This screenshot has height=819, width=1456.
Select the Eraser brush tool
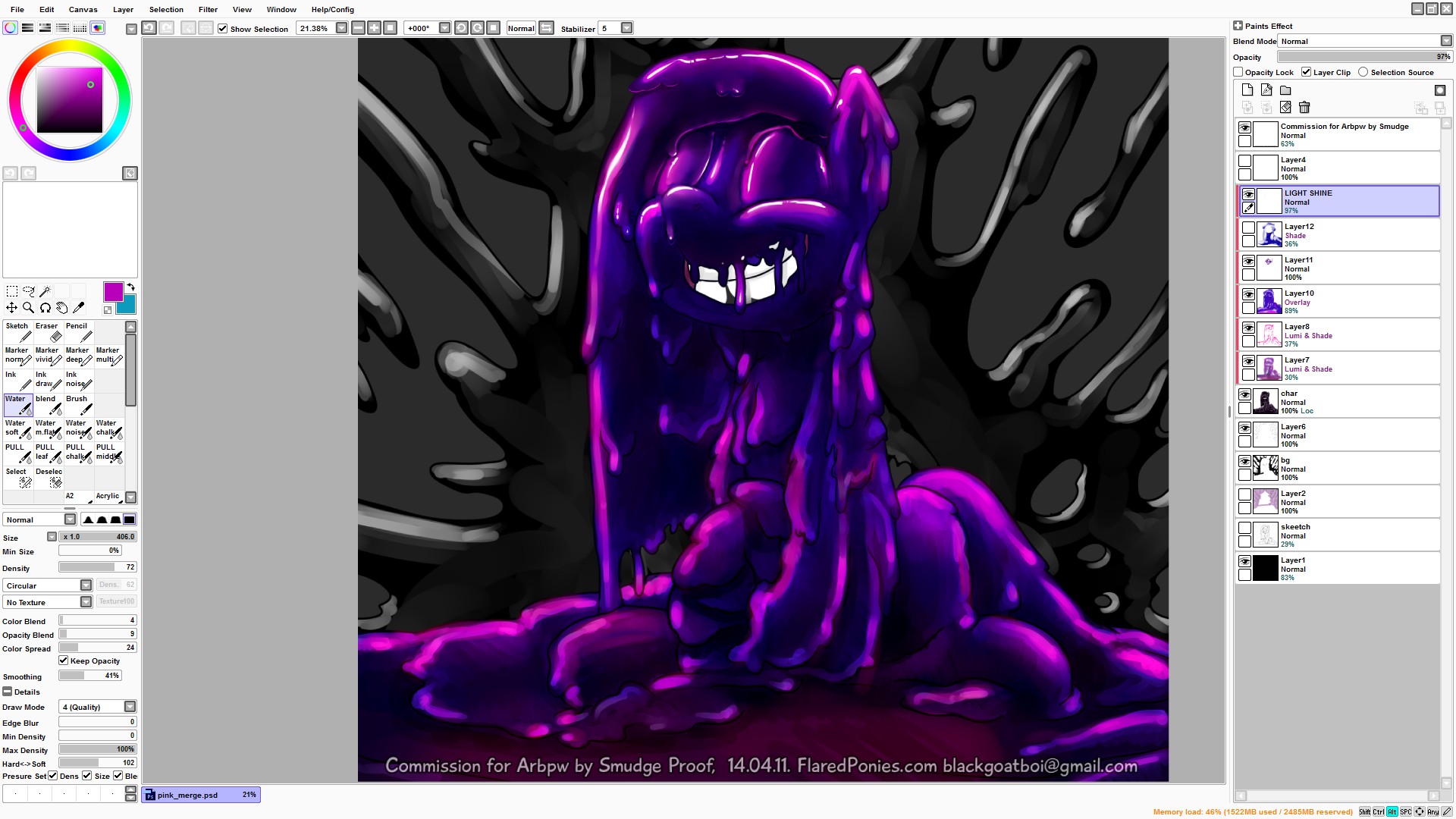(49, 331)
